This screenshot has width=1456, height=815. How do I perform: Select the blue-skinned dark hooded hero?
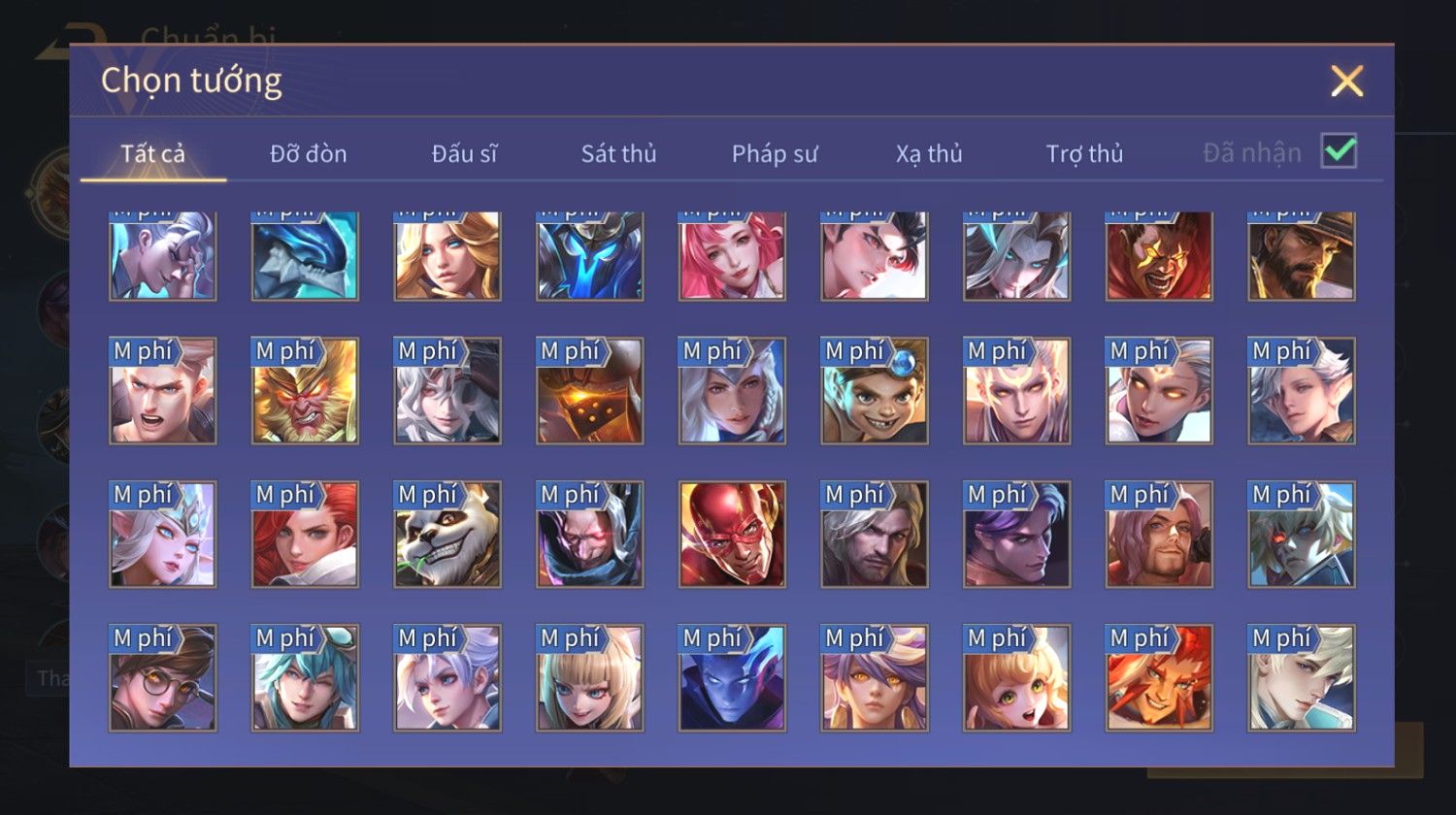click(x=732, y=678)
